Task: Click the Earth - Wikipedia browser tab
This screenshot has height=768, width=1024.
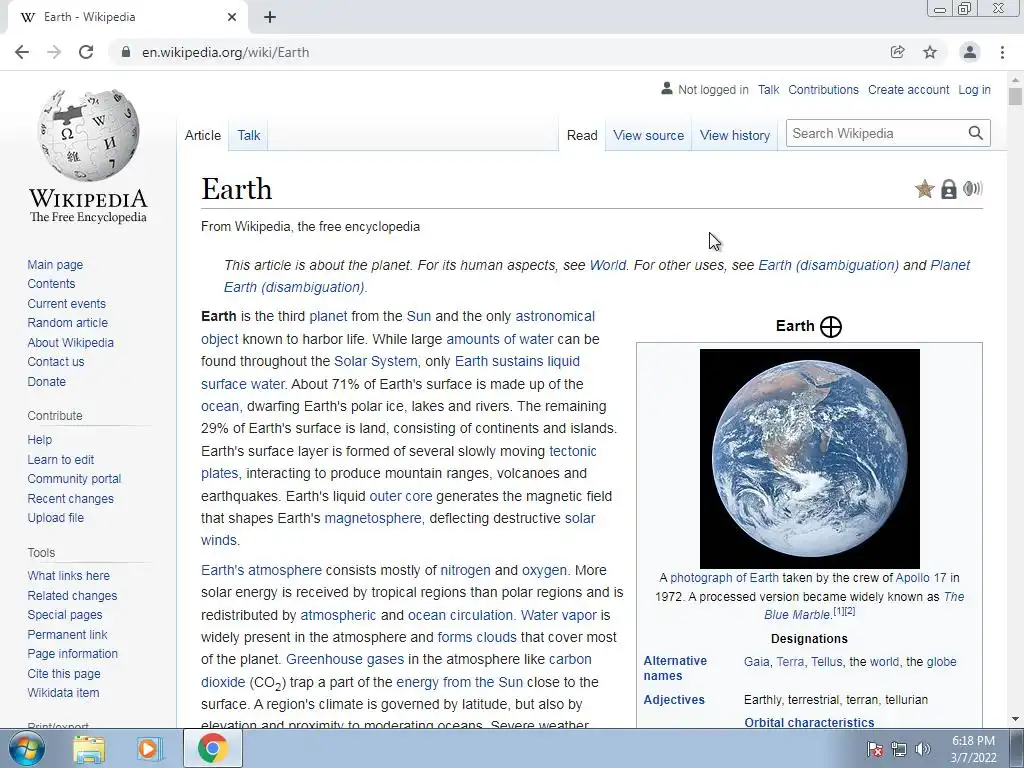Action: click(127, 18)
